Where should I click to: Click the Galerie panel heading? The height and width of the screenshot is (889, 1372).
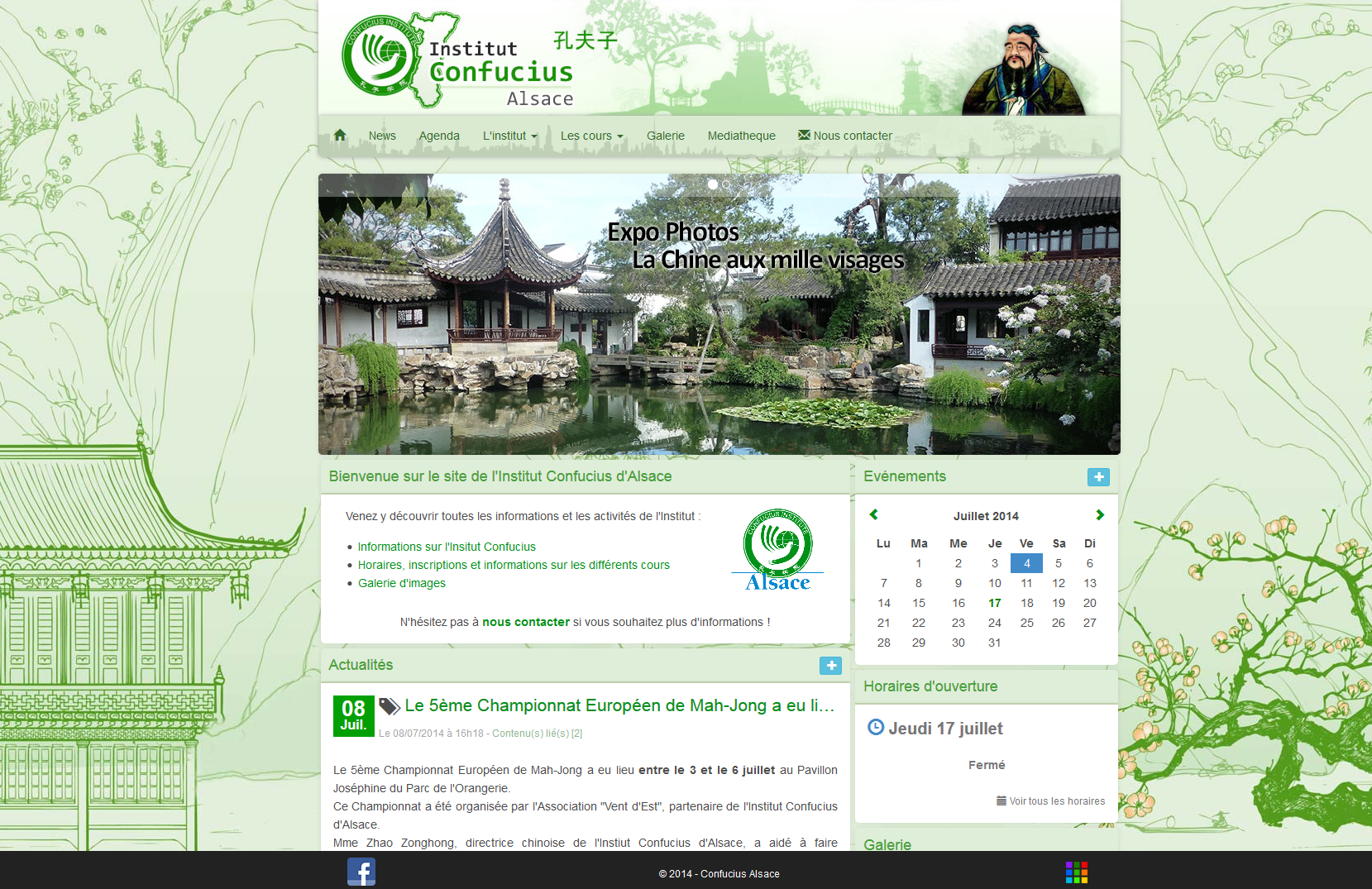887,844
